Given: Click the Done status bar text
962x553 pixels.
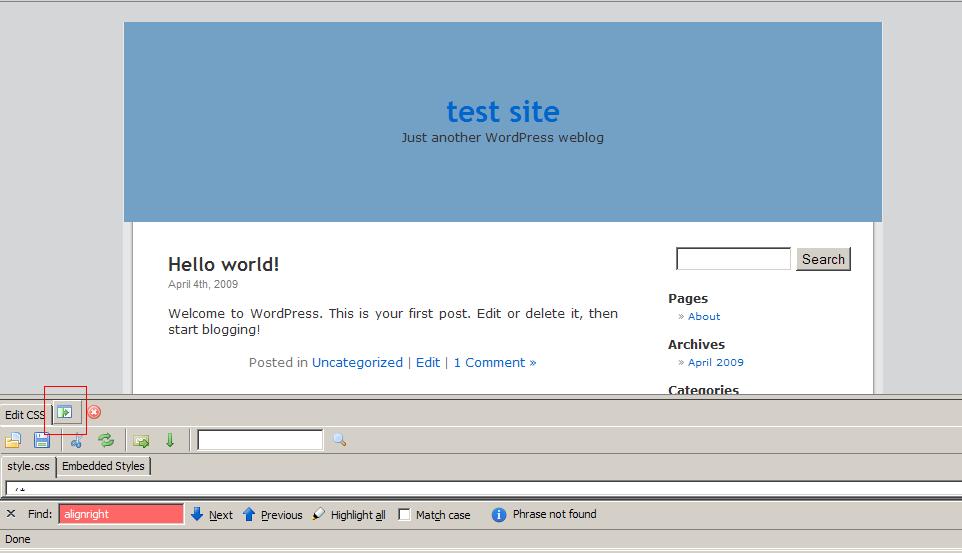Looking at the screenshot, I should [18, 539].
